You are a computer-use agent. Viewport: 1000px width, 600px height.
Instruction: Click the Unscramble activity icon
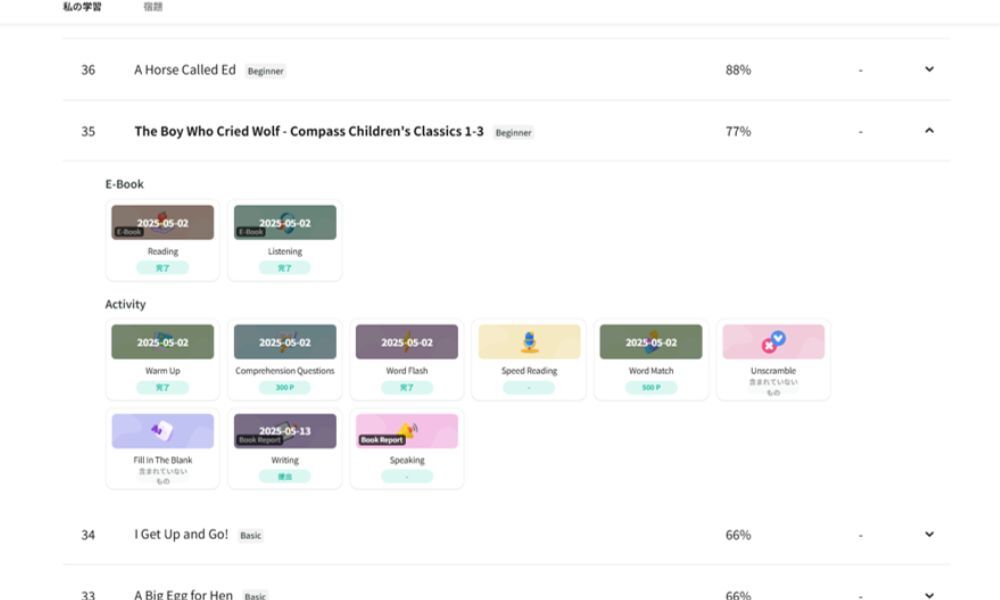coord(773,342)
